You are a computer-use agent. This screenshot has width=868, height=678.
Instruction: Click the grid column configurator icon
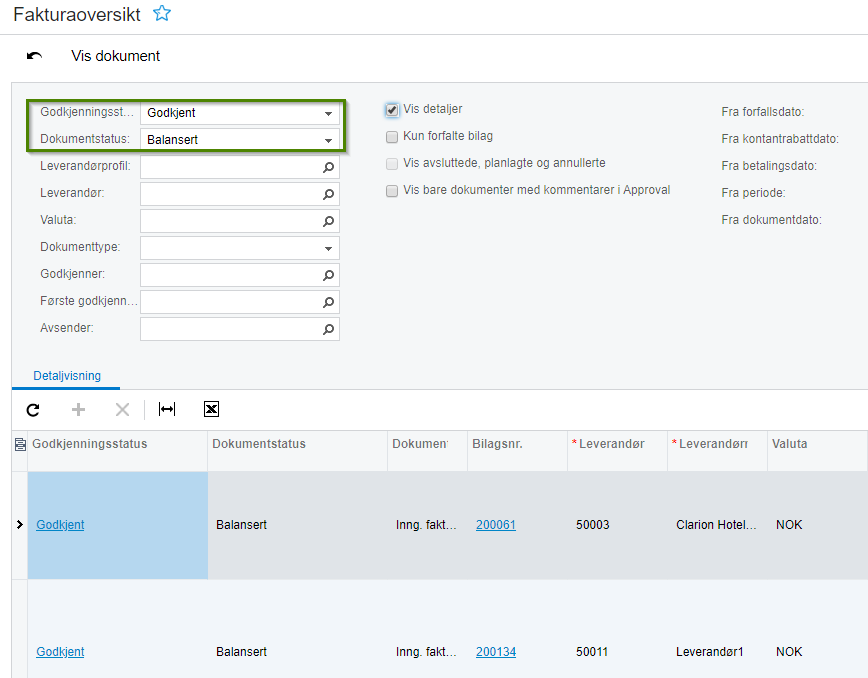click(20, 444)
